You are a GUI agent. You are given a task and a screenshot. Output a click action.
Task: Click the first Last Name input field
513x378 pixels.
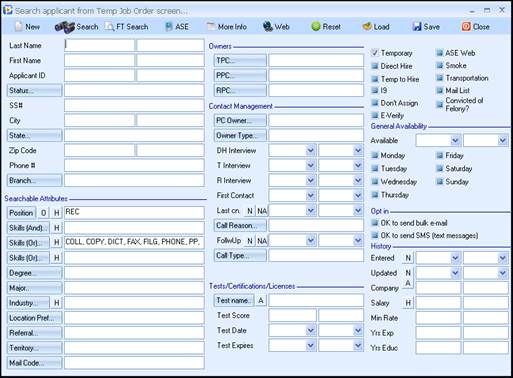click(99, 45)
